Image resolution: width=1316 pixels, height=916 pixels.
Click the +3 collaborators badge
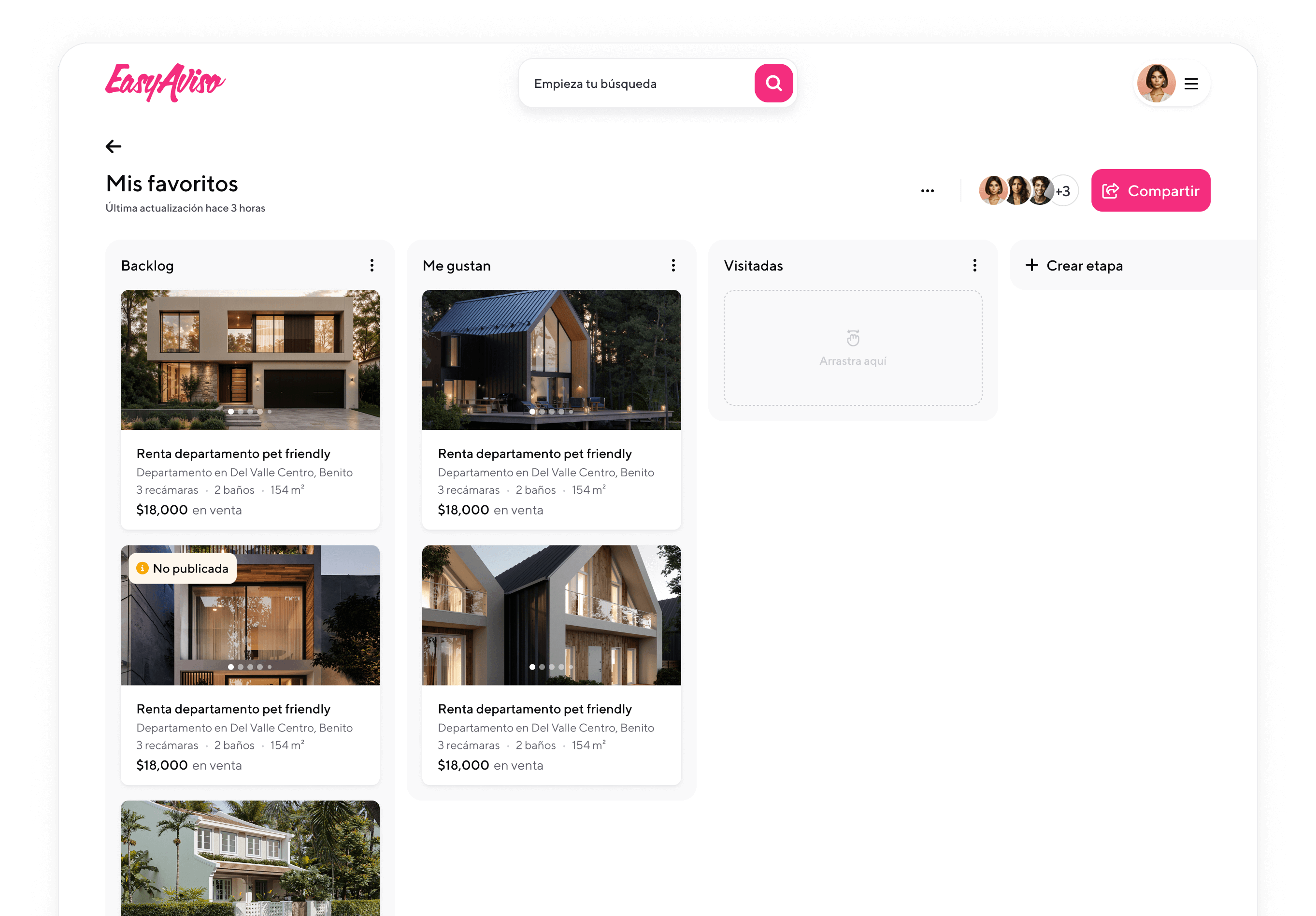point(1064,191)
